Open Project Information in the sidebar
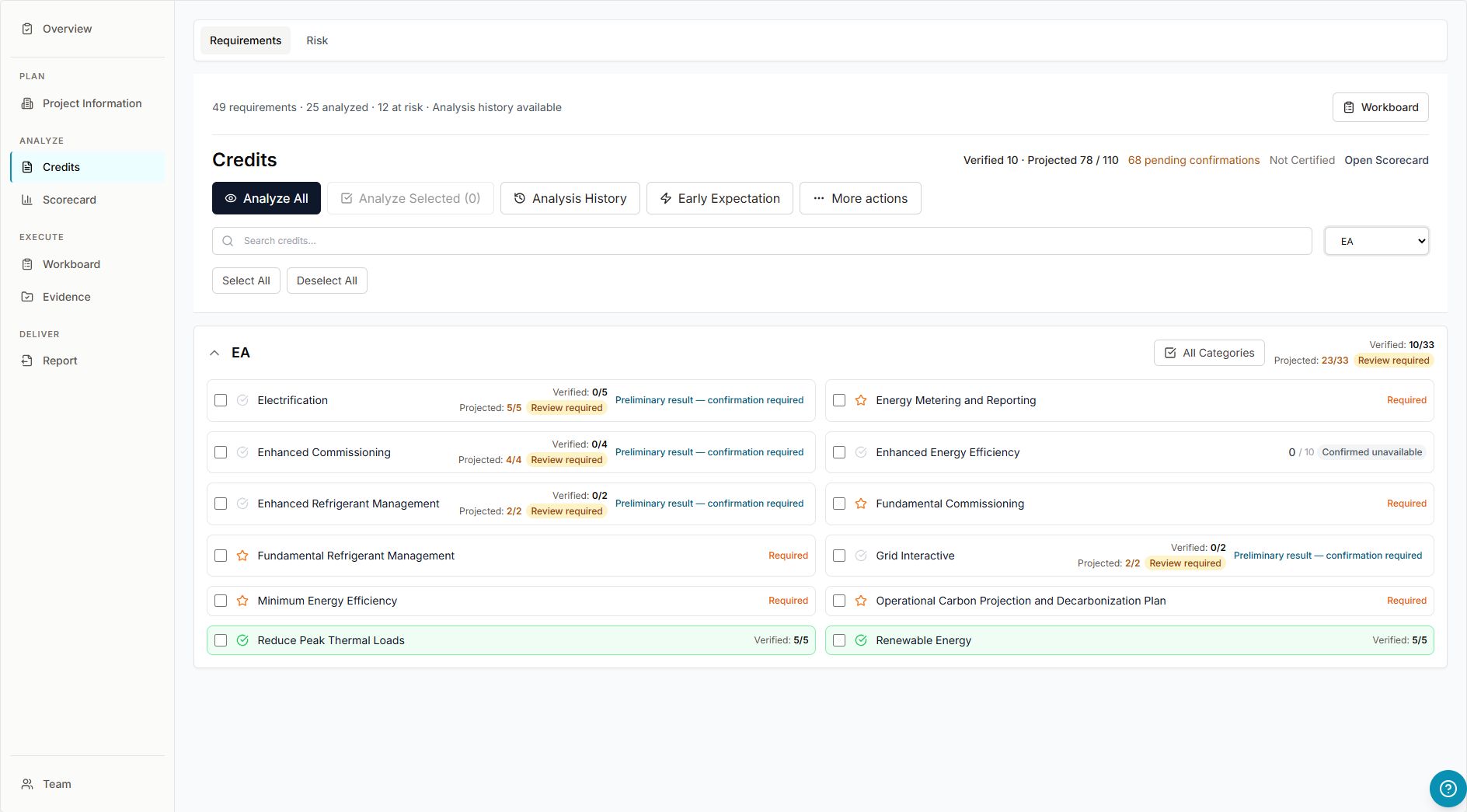This screenshot has width=1467, height=812. click(88, 103)
